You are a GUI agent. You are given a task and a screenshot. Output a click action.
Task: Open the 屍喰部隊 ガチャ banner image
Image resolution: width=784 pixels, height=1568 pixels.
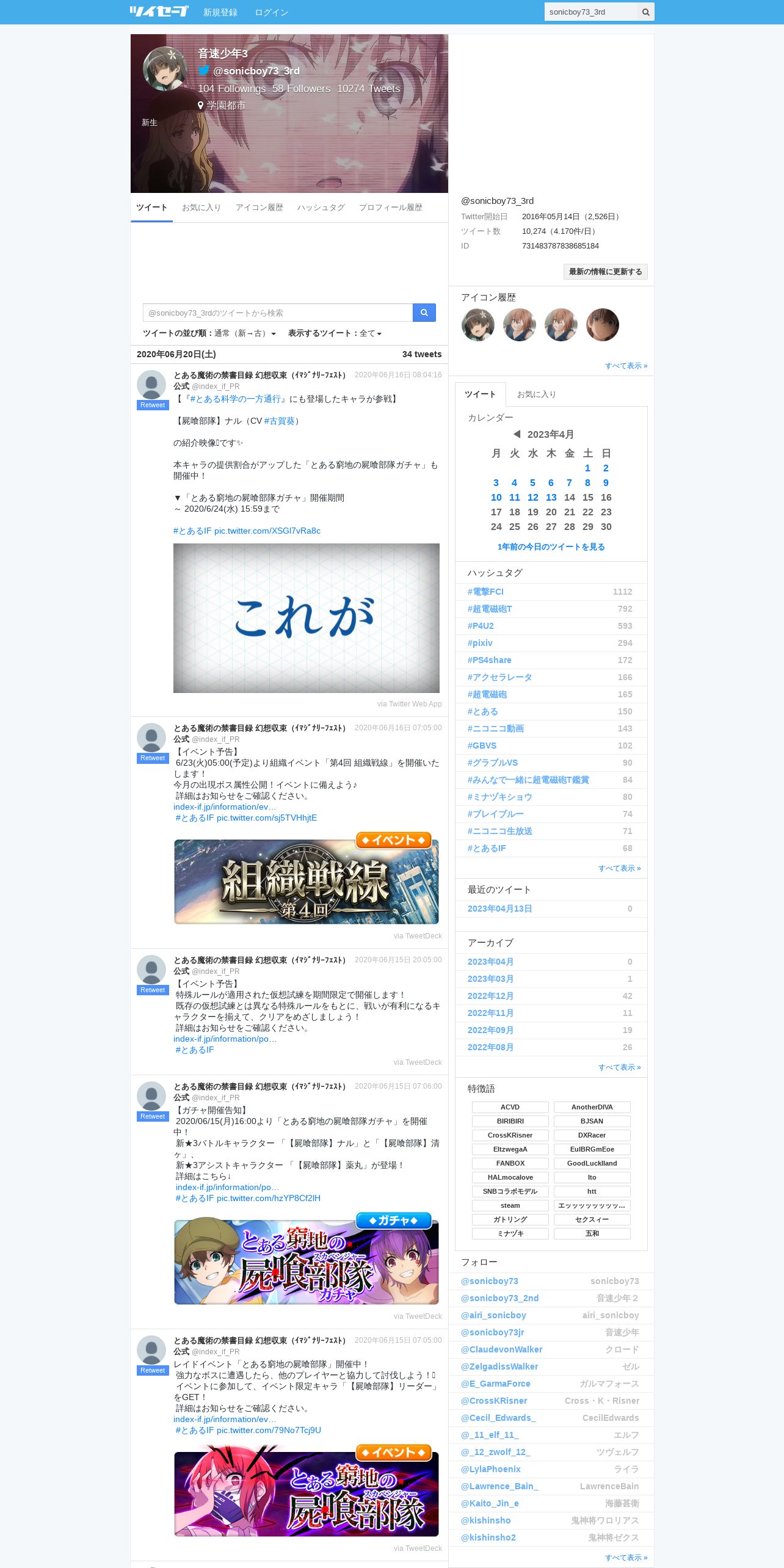pos(307,1258)
